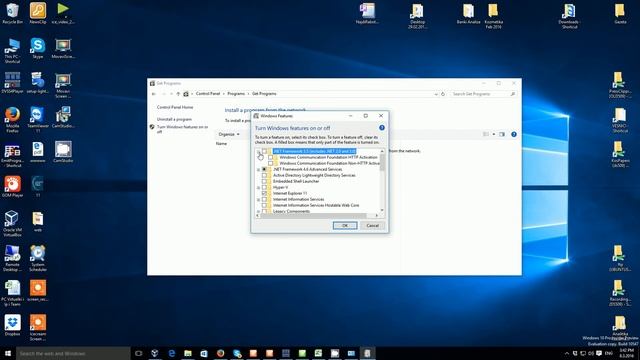Open the Control Panel Home link
Screen dimensions: 640x360
pos(175,107)
